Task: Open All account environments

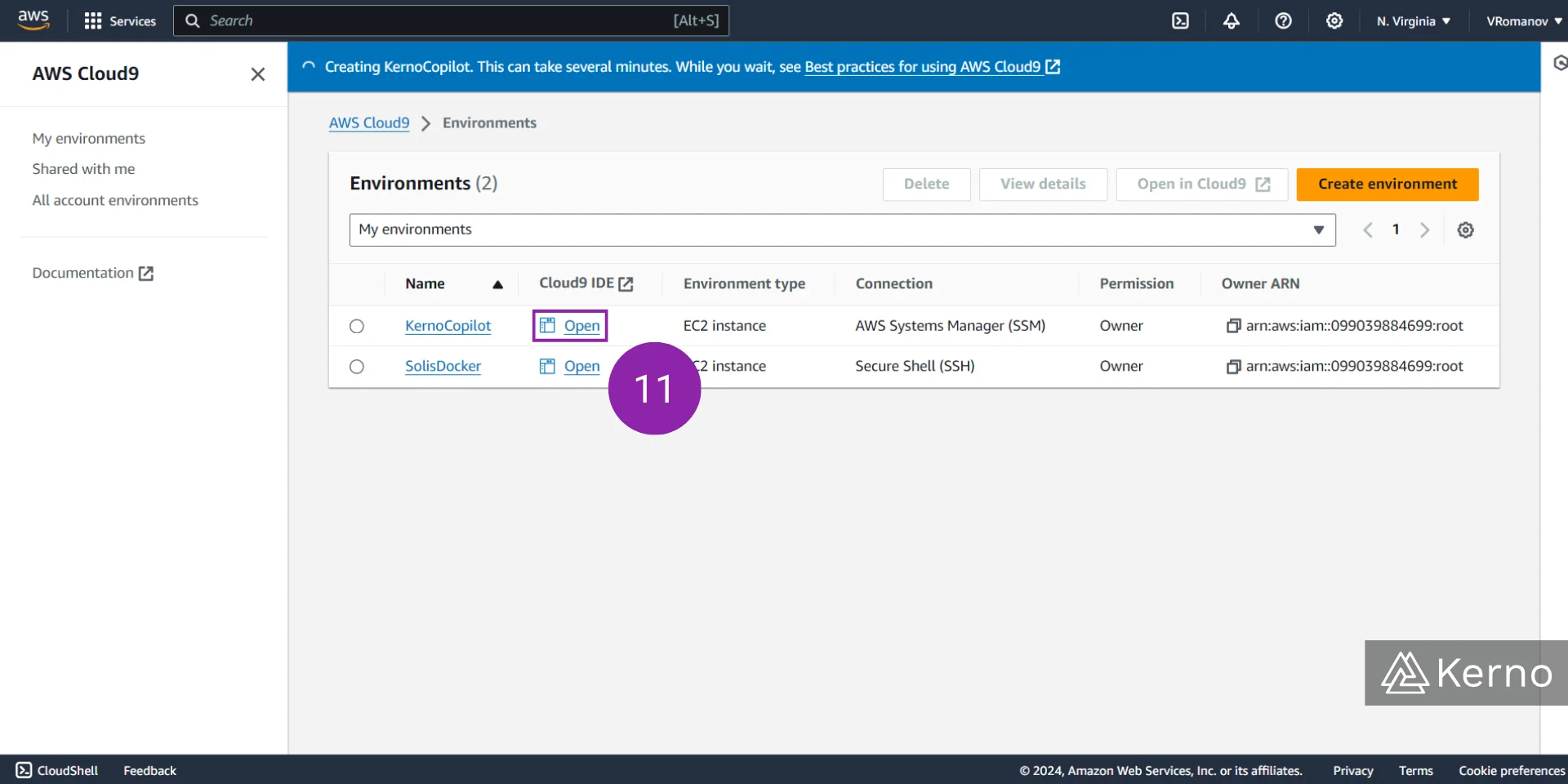Action: (115, 200)
